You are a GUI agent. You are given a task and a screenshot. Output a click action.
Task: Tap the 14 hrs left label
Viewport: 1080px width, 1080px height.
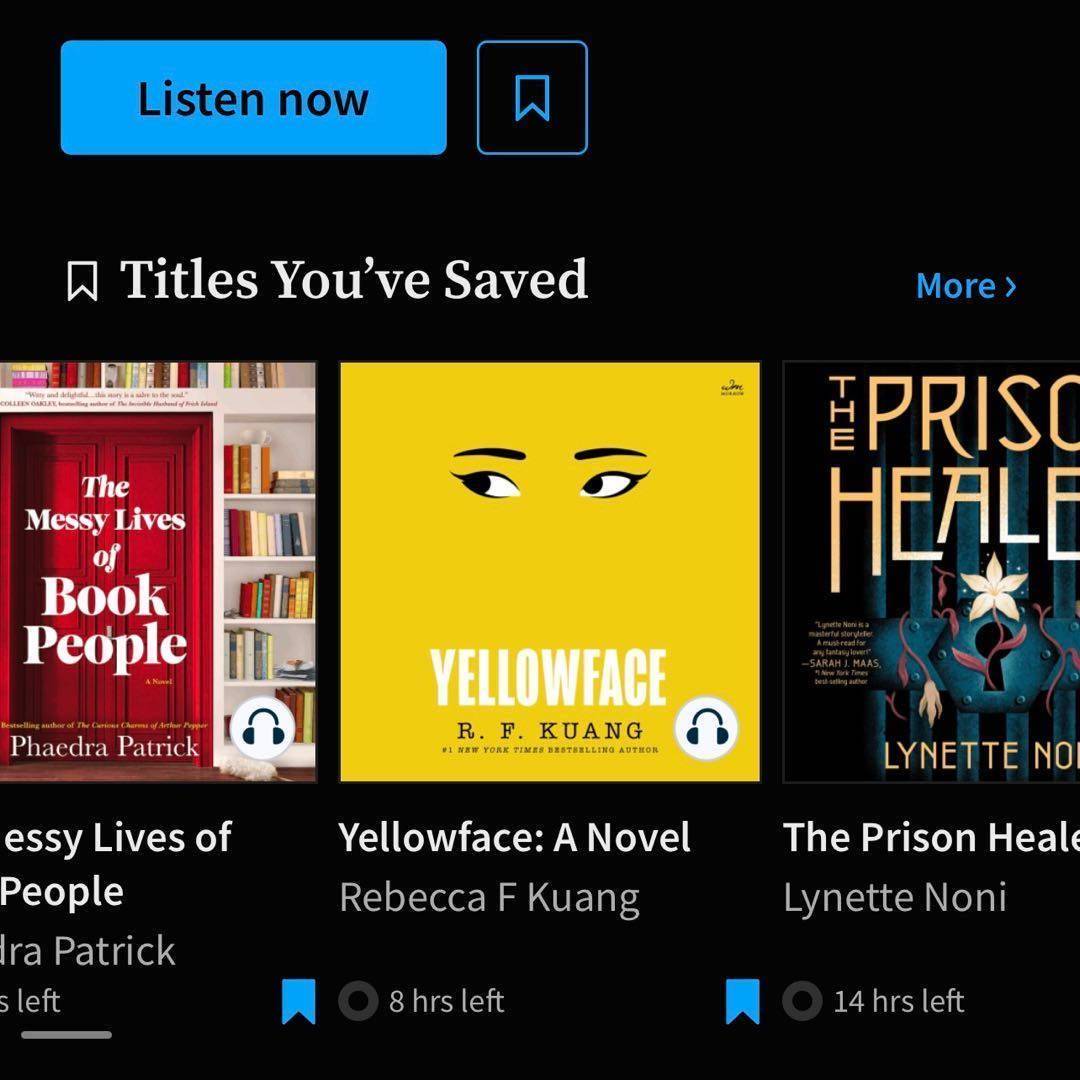tap(898, 1001)
